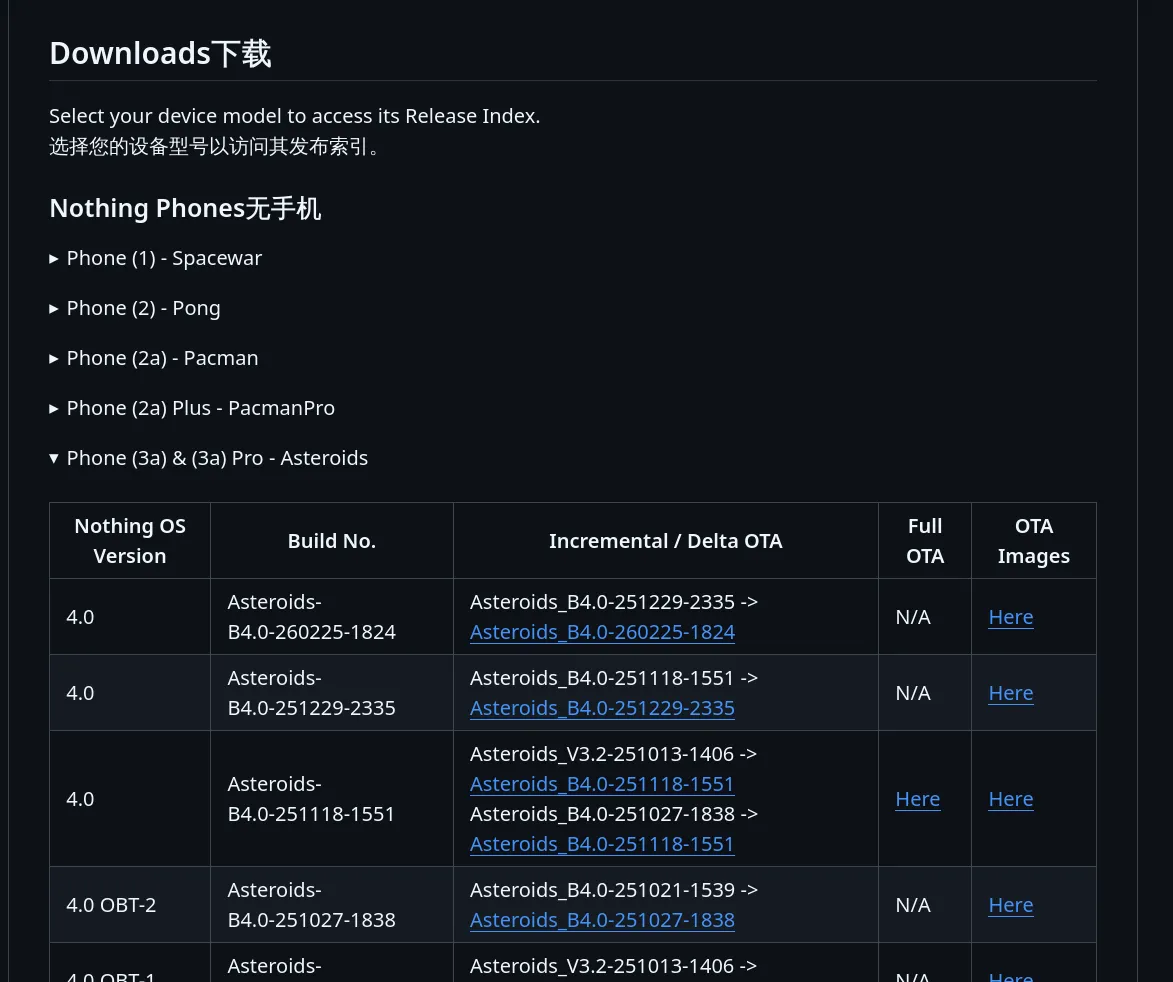1173x982 pixels.
Task: Open the Asteroids_B4.0-260225-1824 delta OTA link
Action: [x=602, y=632]
